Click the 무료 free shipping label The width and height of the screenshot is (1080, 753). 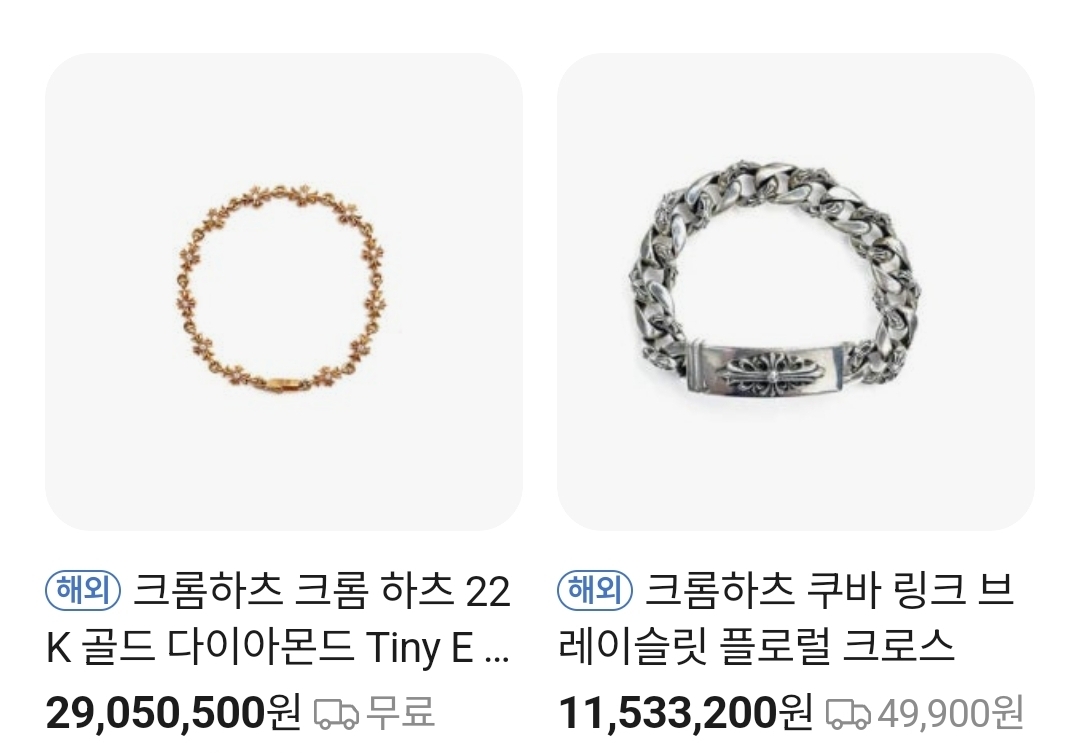pyautogui.click(x=401, y=712)
